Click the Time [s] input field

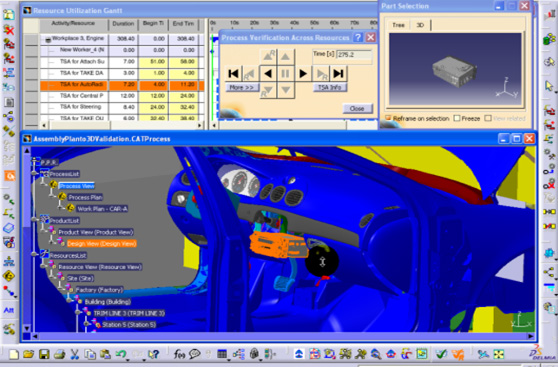coord(354,55)
